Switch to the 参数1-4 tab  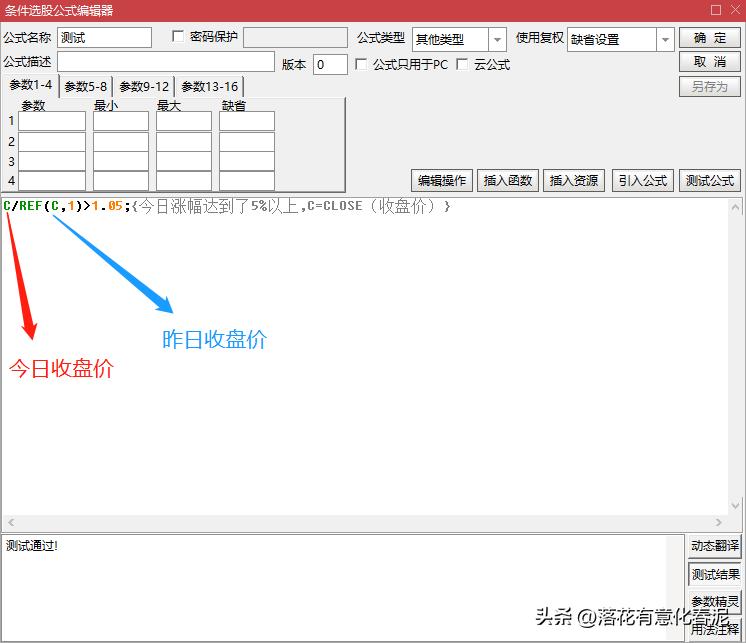(x=31, y=85)
